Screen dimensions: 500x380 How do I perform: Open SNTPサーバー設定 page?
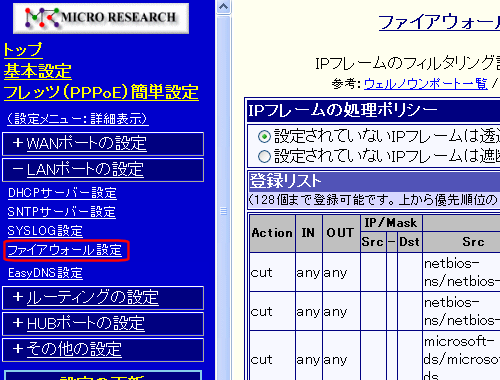coord(62,212)
